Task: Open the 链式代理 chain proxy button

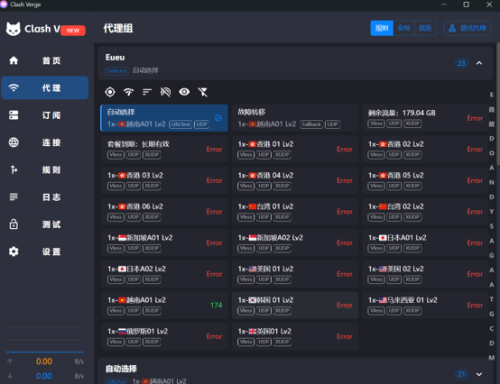Action: 467,28
